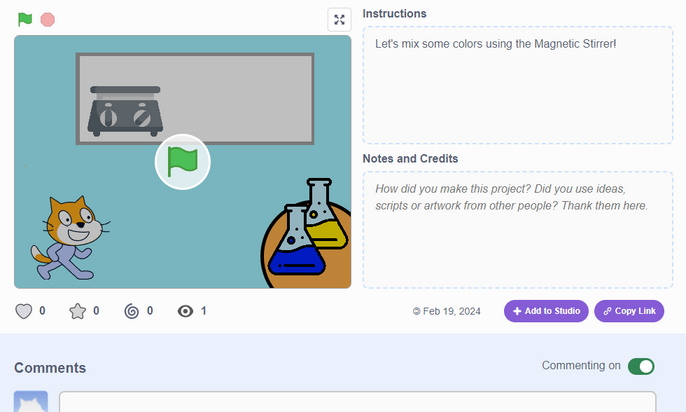Click the Instructions text box
686x412 pixels.
pyautogui.click(x=518, y=85)
